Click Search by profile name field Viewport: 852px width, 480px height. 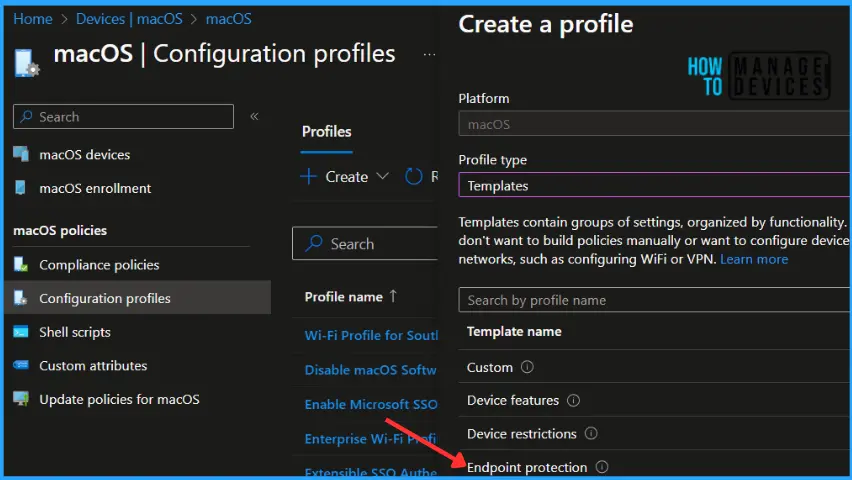(x=654, y=300)
